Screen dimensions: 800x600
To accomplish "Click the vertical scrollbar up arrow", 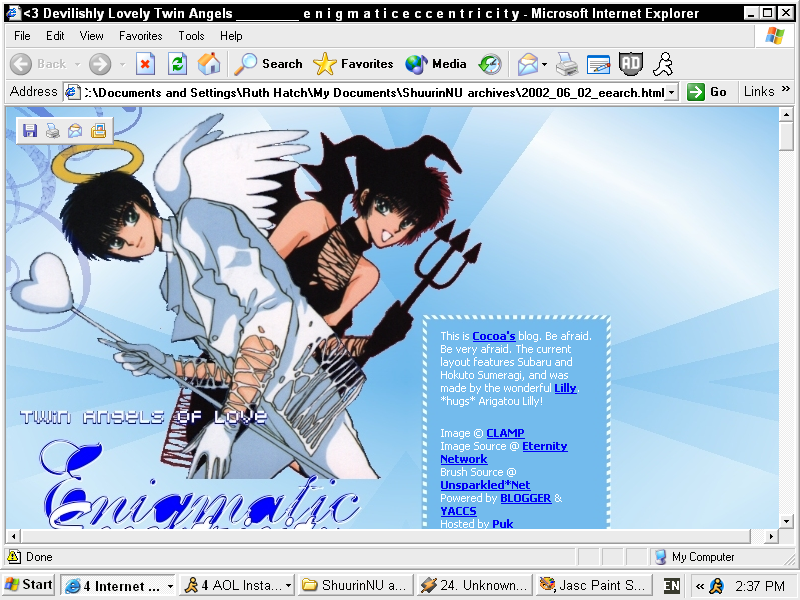I will tap(786, 114).
